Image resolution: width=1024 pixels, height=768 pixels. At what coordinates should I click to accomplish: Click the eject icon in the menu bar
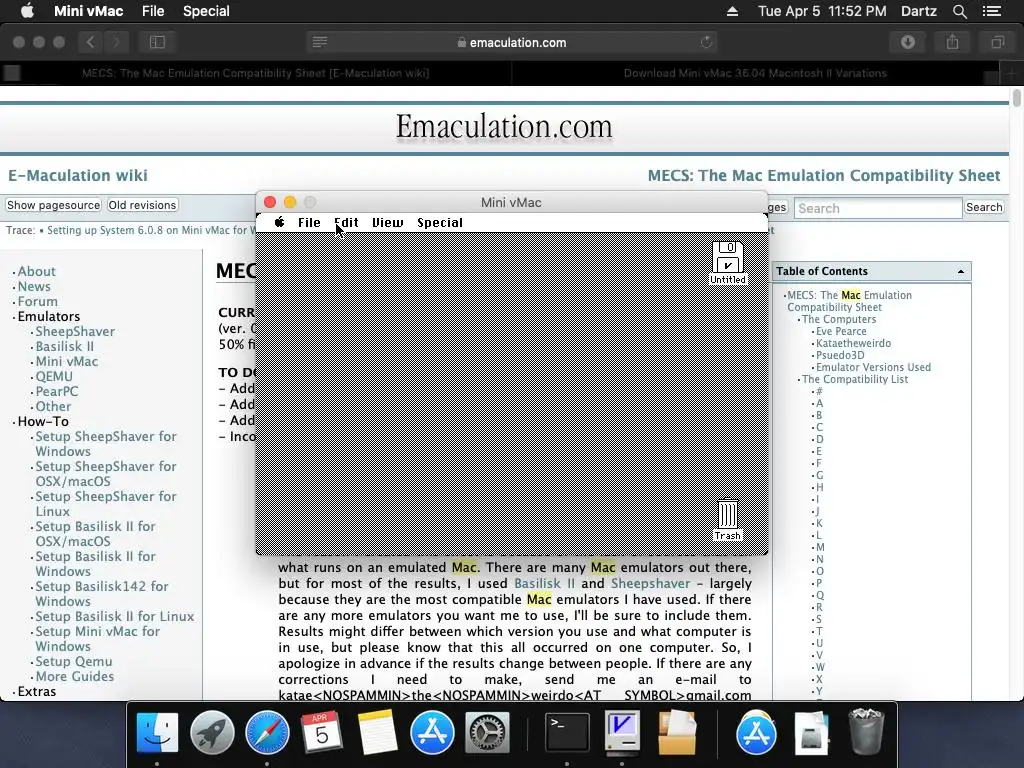click(x=732, y=11)
